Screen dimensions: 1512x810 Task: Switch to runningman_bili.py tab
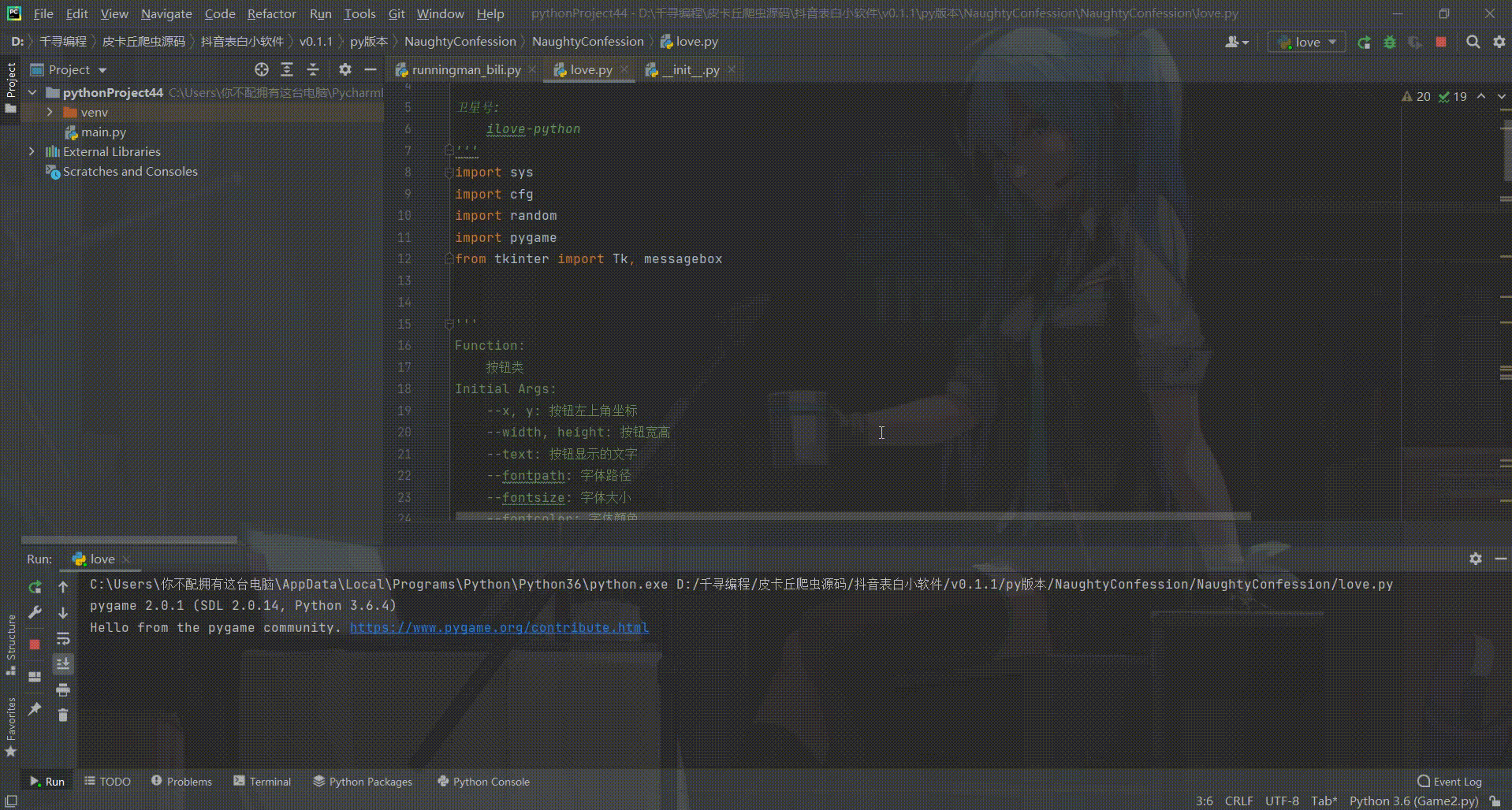pyautogui.click(x=465, y=70)
